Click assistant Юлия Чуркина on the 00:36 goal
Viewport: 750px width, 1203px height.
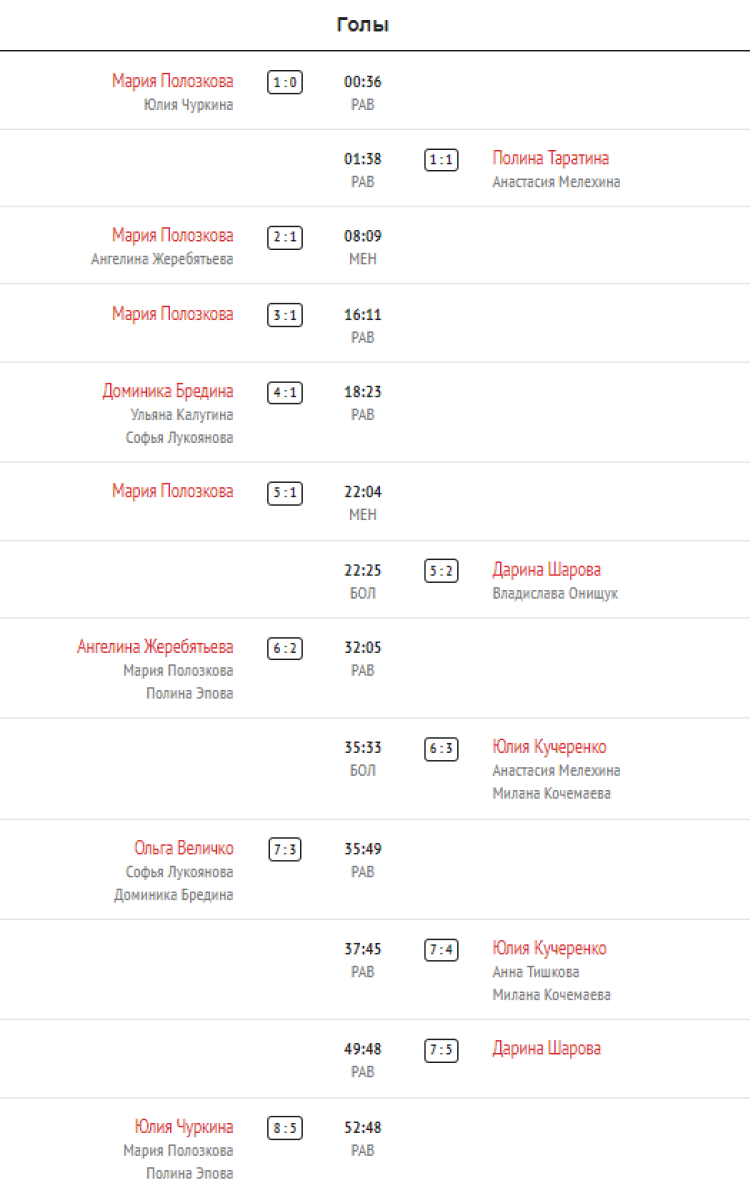(x=188, y=104)
